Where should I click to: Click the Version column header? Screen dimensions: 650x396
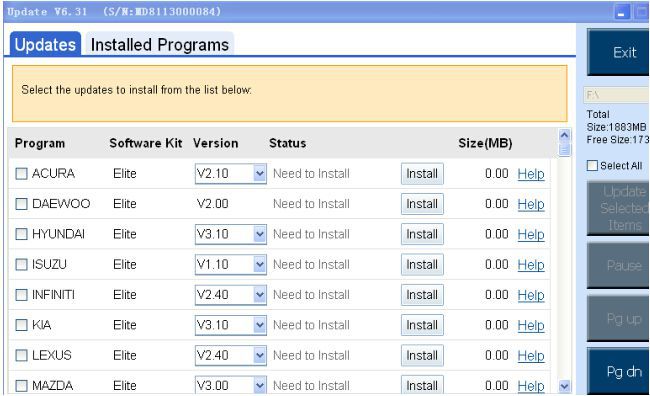216,143
